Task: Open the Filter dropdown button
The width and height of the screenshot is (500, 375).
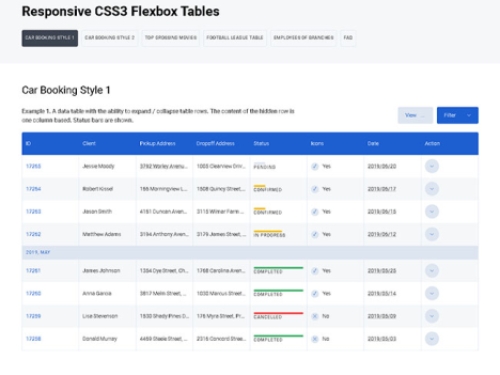Action: 457,115
